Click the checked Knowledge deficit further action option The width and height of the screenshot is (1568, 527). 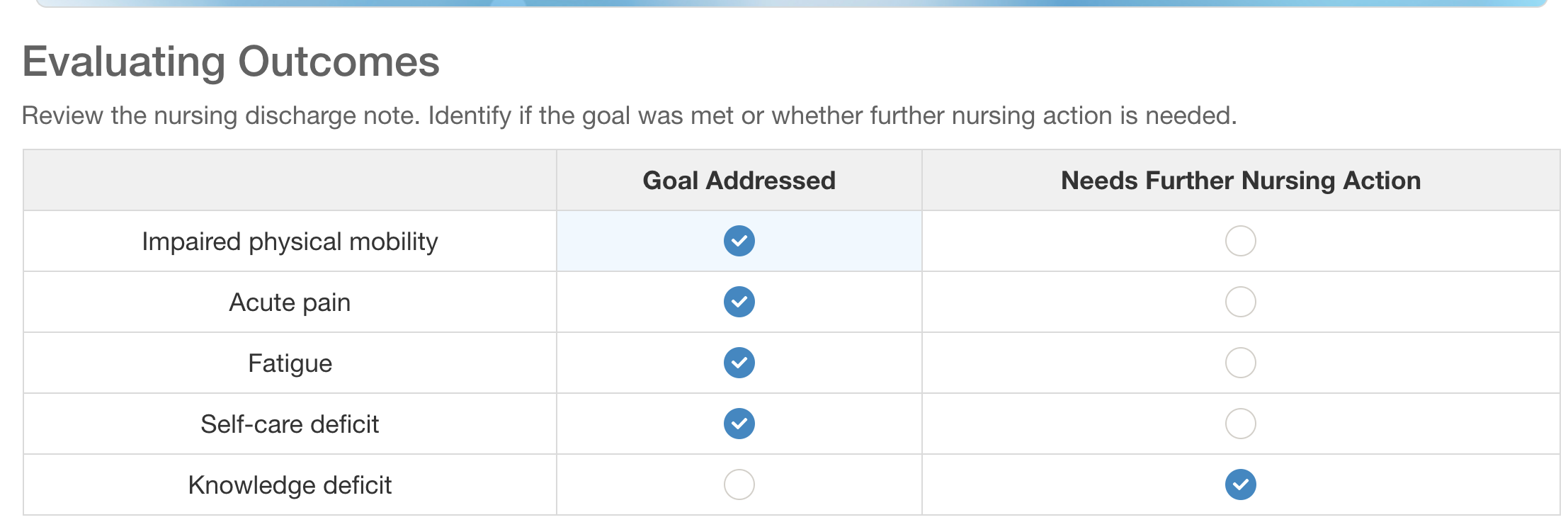pos(1240,484)
